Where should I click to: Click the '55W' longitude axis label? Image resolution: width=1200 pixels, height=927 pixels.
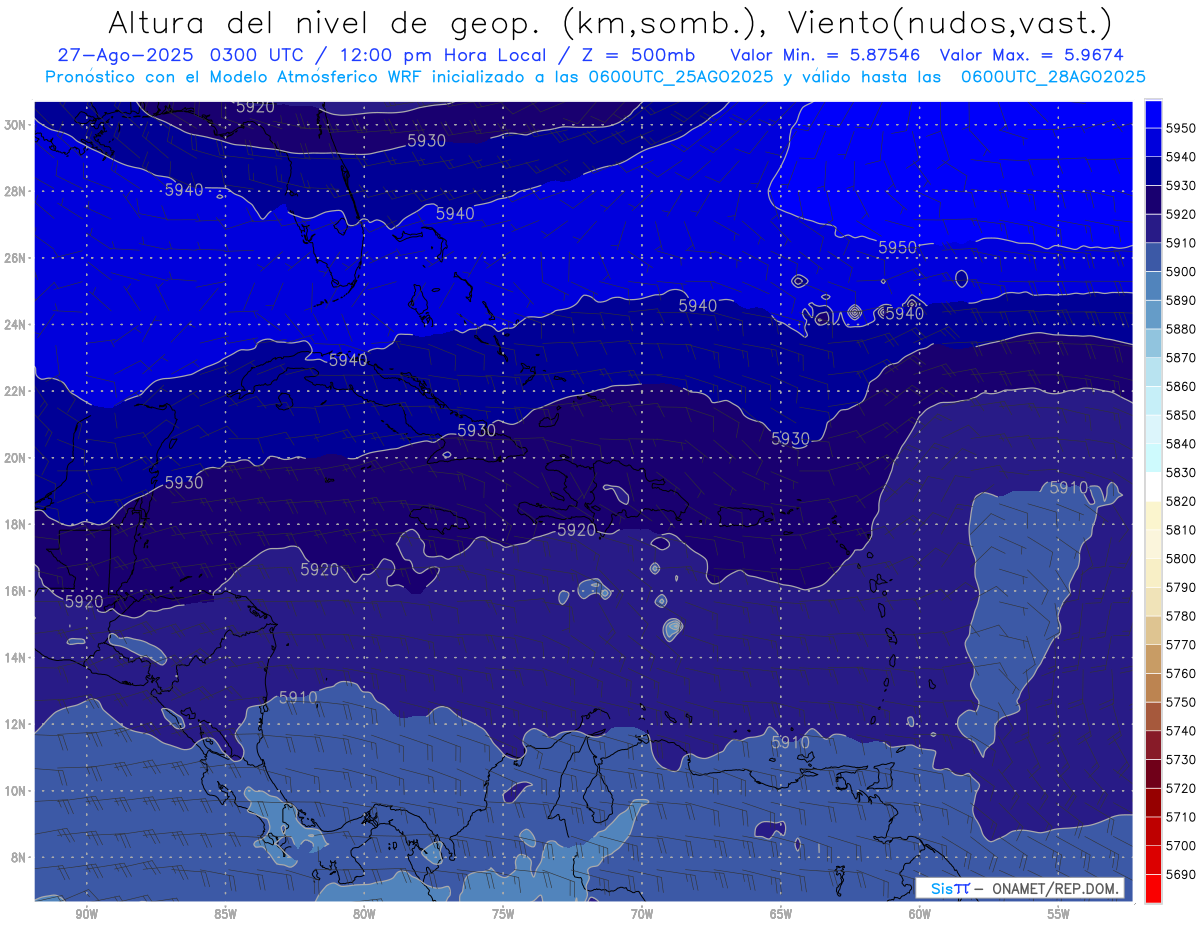tap(1059, 915)
